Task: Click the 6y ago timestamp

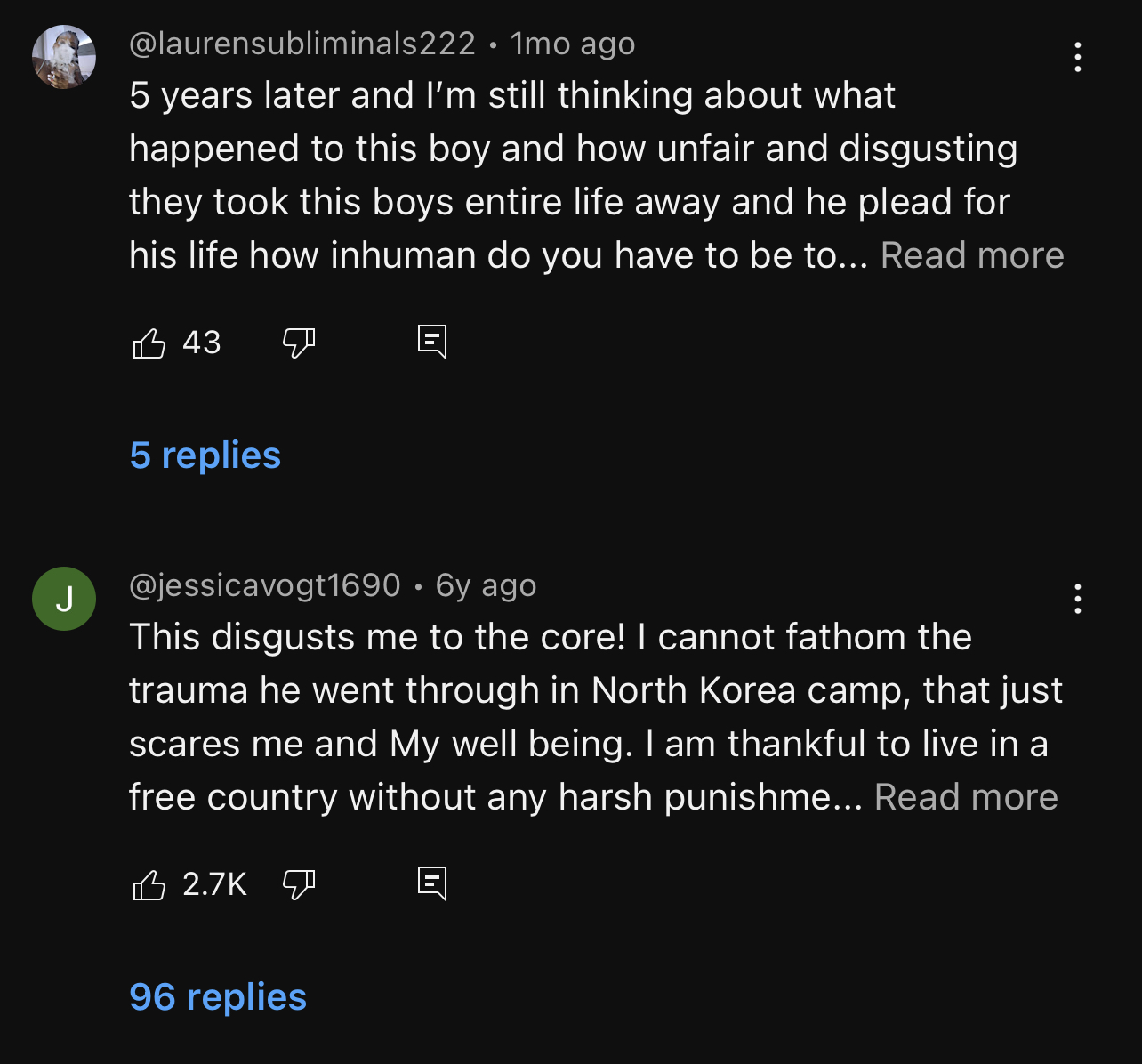Action: tap(487, 585)
